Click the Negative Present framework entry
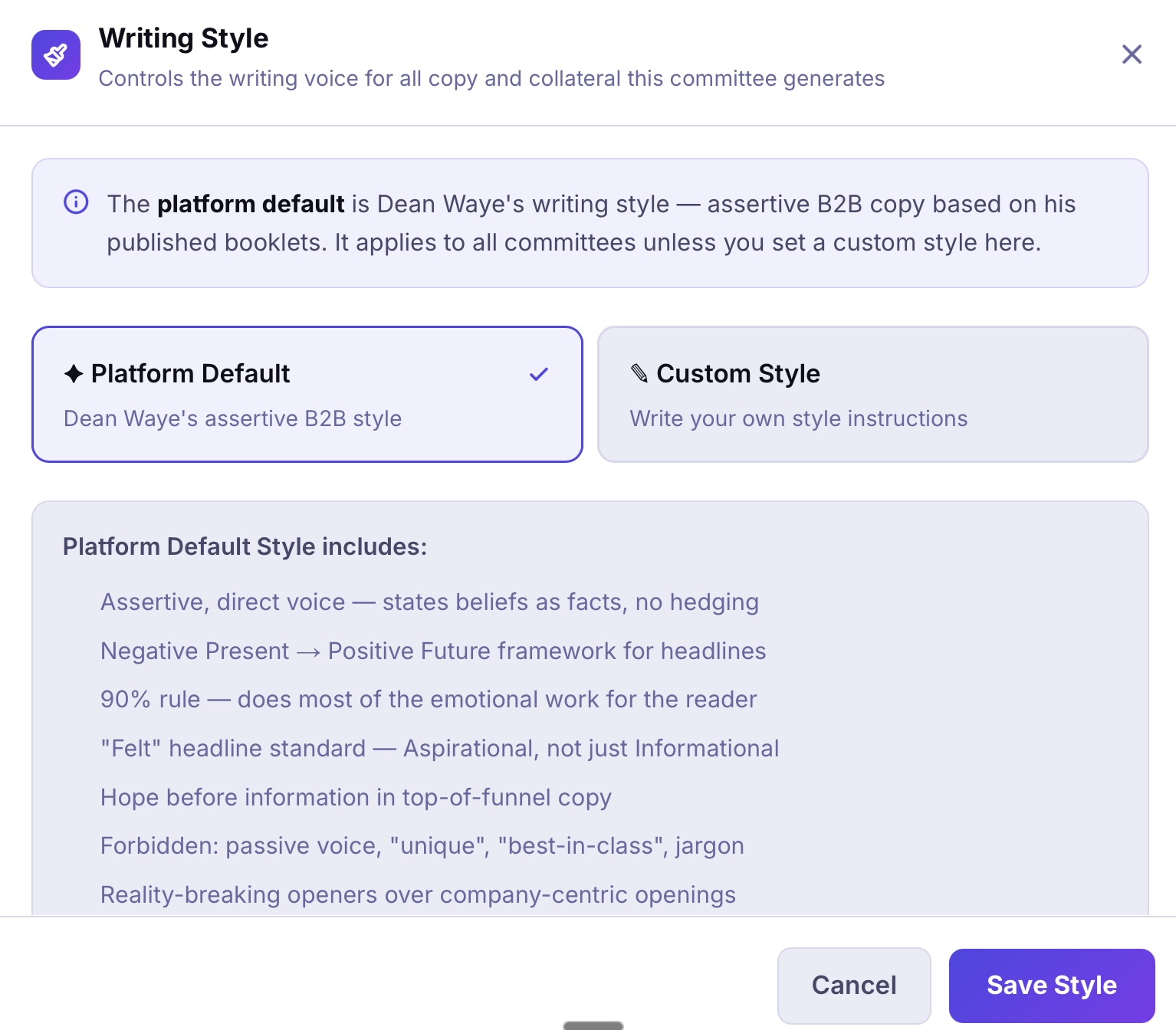This screenshot has width=1176, height=1030. 432,651
